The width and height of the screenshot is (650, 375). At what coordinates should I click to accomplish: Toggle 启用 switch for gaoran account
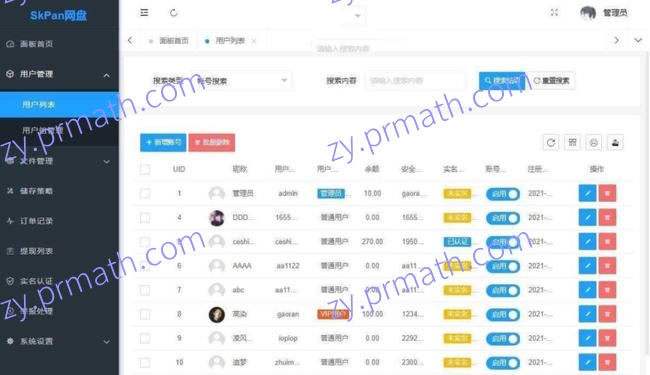click(x=503, y=315)
